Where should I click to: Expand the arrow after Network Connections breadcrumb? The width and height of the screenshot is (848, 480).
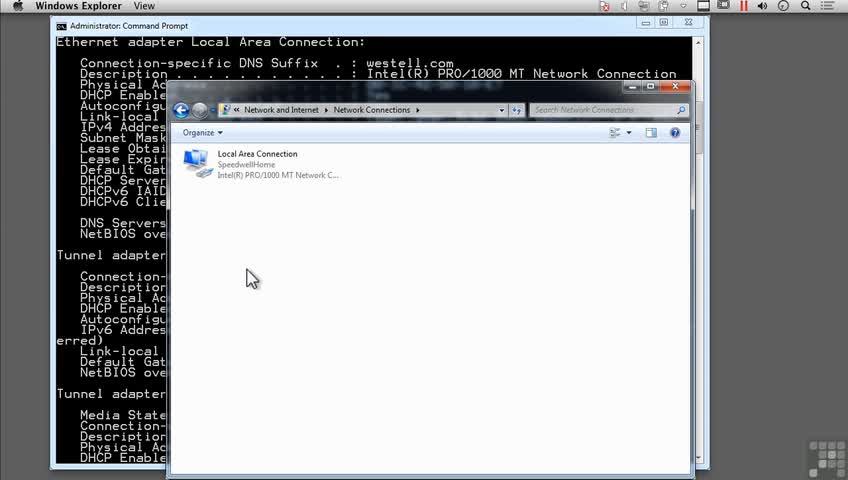418,110
